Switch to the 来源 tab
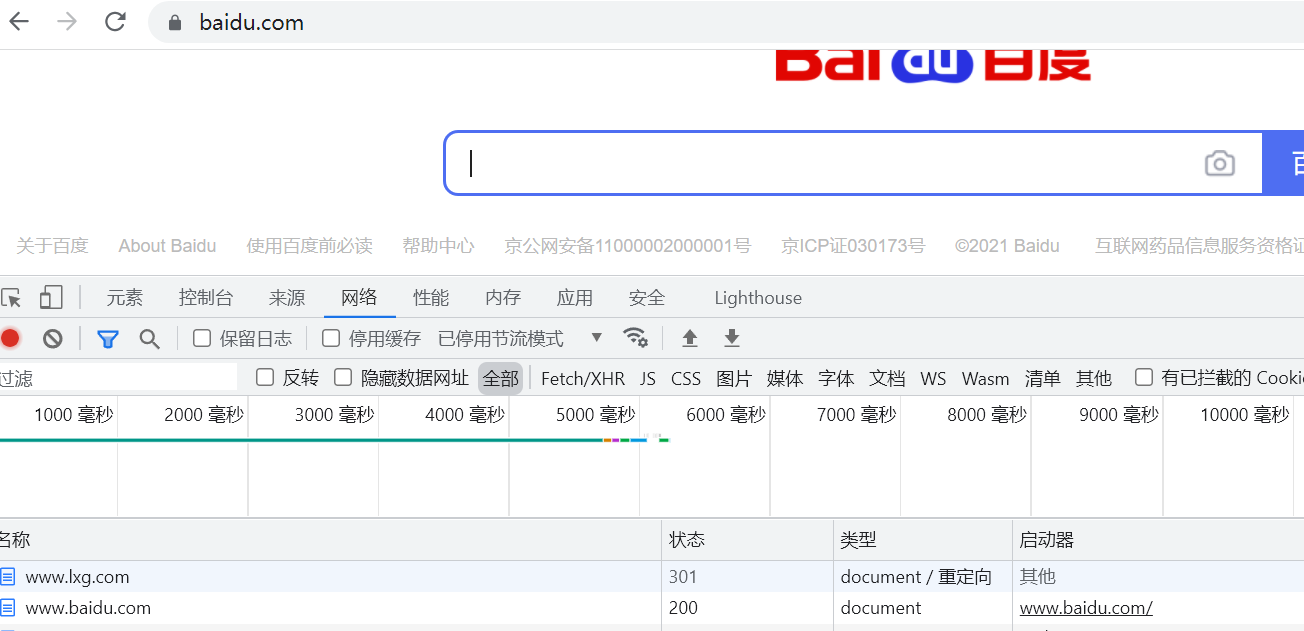The width and height of the screenshot is (1304, 631). coord(287,298)
